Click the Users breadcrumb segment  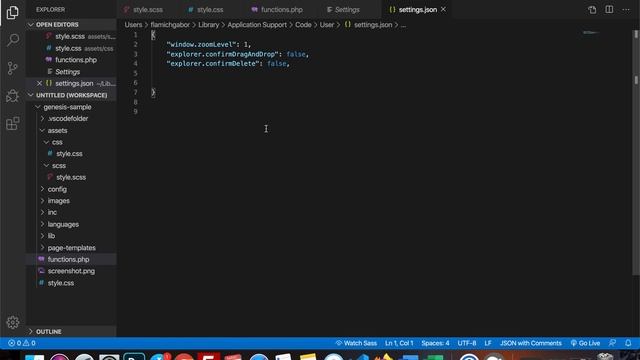pos(133,25)
